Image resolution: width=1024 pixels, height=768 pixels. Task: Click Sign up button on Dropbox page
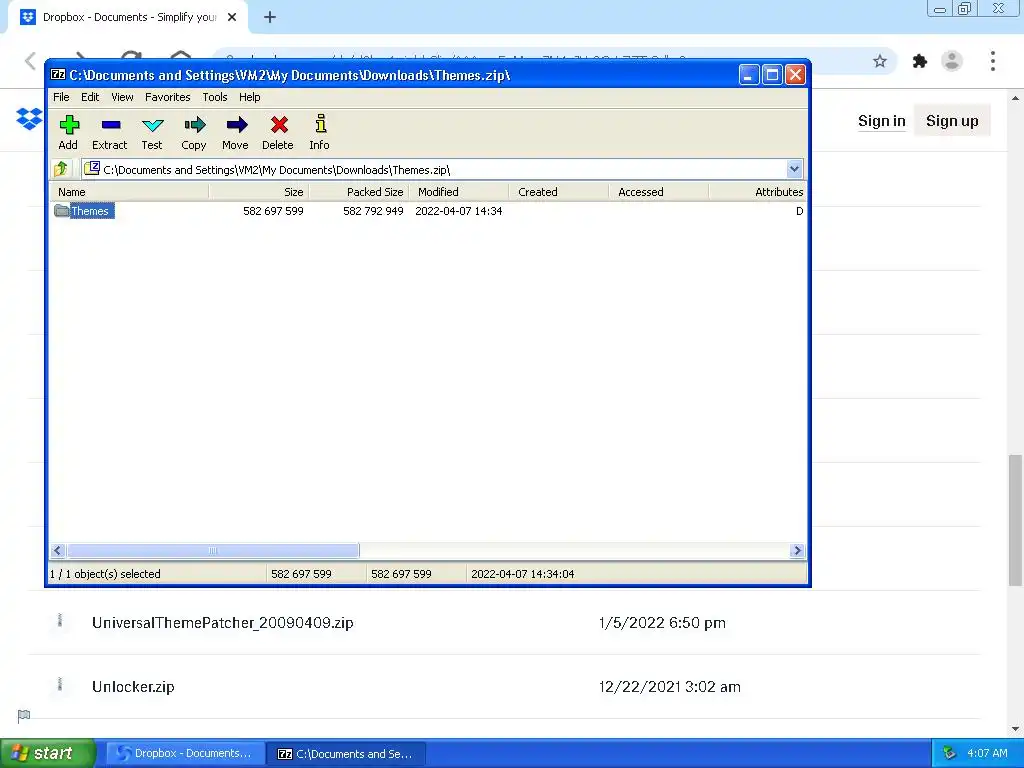coord(952,121)
